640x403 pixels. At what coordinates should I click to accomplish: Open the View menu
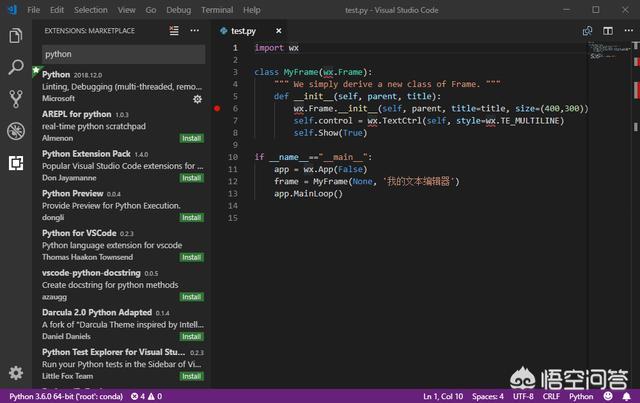[x=127, y=10]
